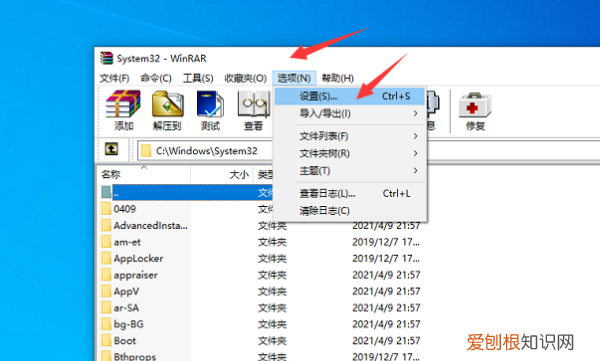
Task: Close the 选项(N) menu
Action: (294, 78)
